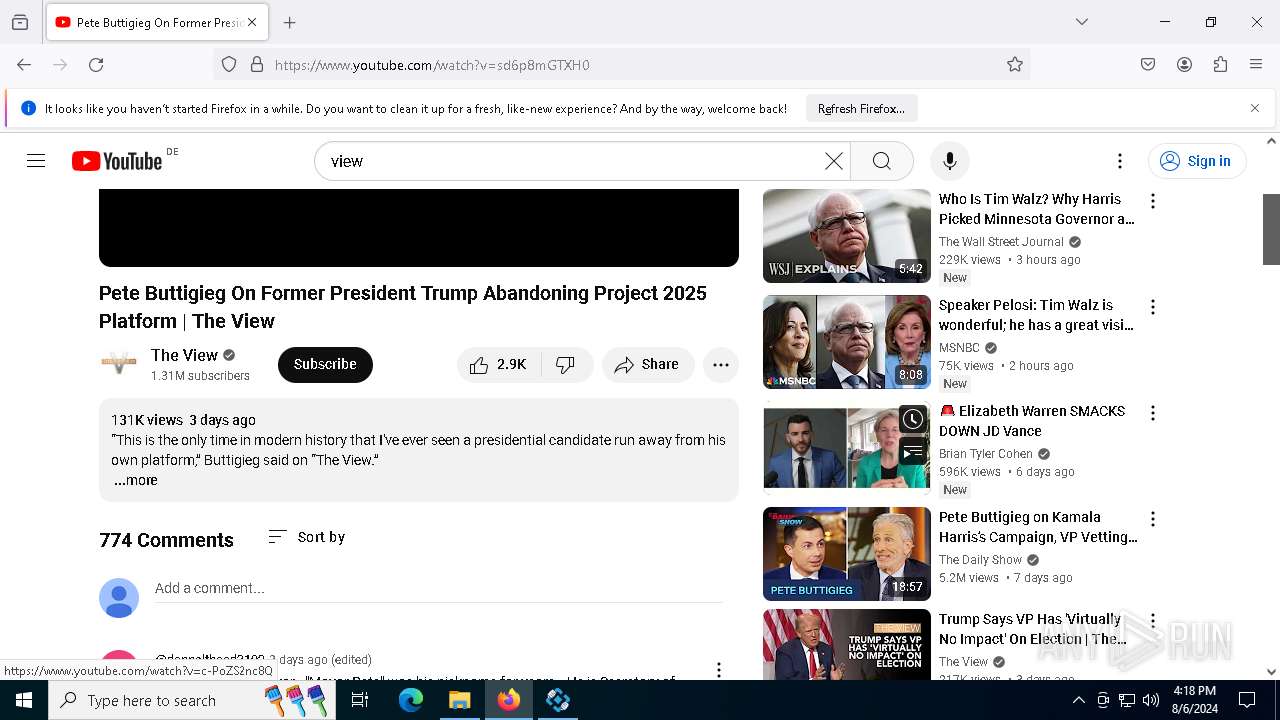Open more actions under the video

pos(721,365)
